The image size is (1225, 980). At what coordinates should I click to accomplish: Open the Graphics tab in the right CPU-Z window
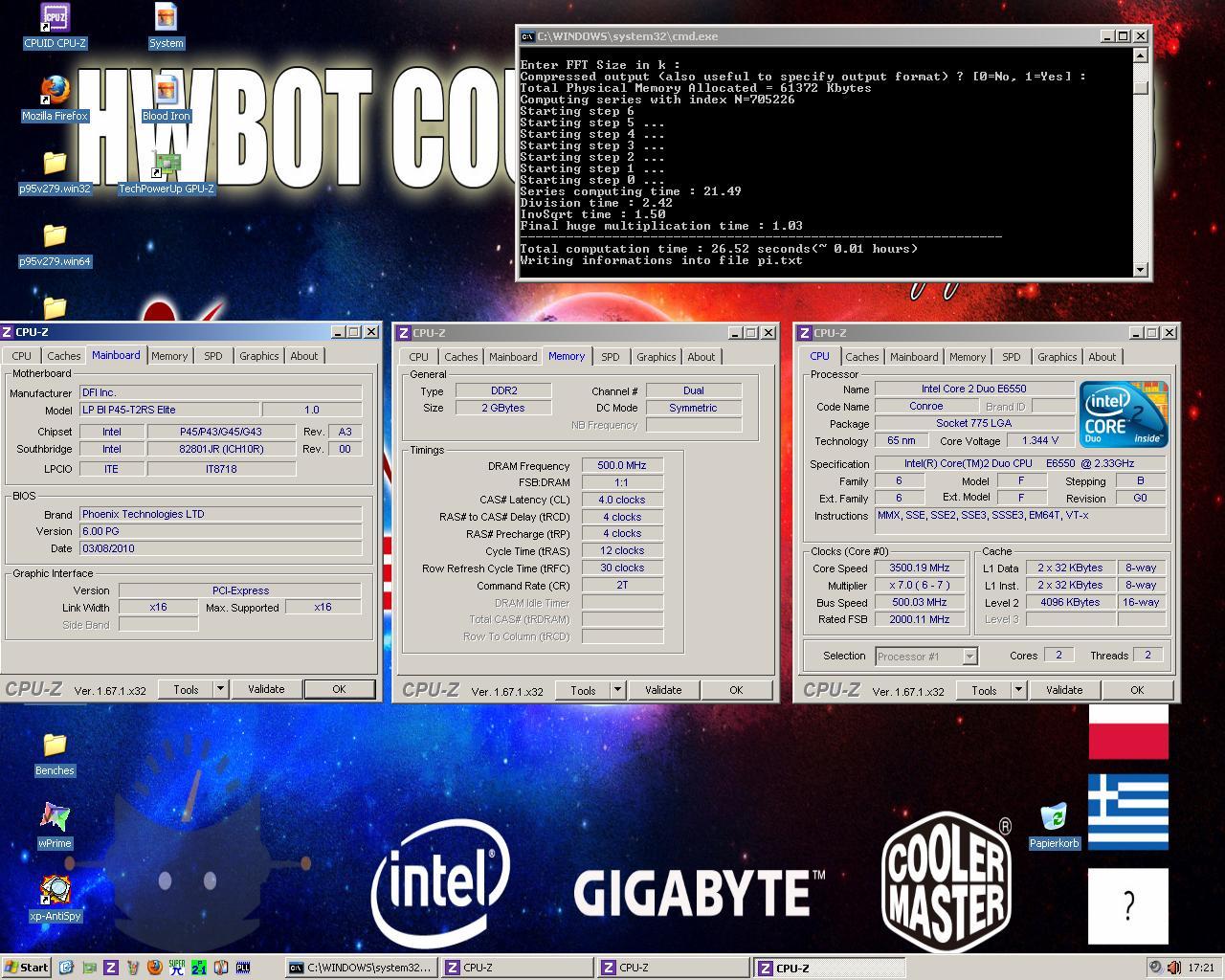click(1058, 357)
